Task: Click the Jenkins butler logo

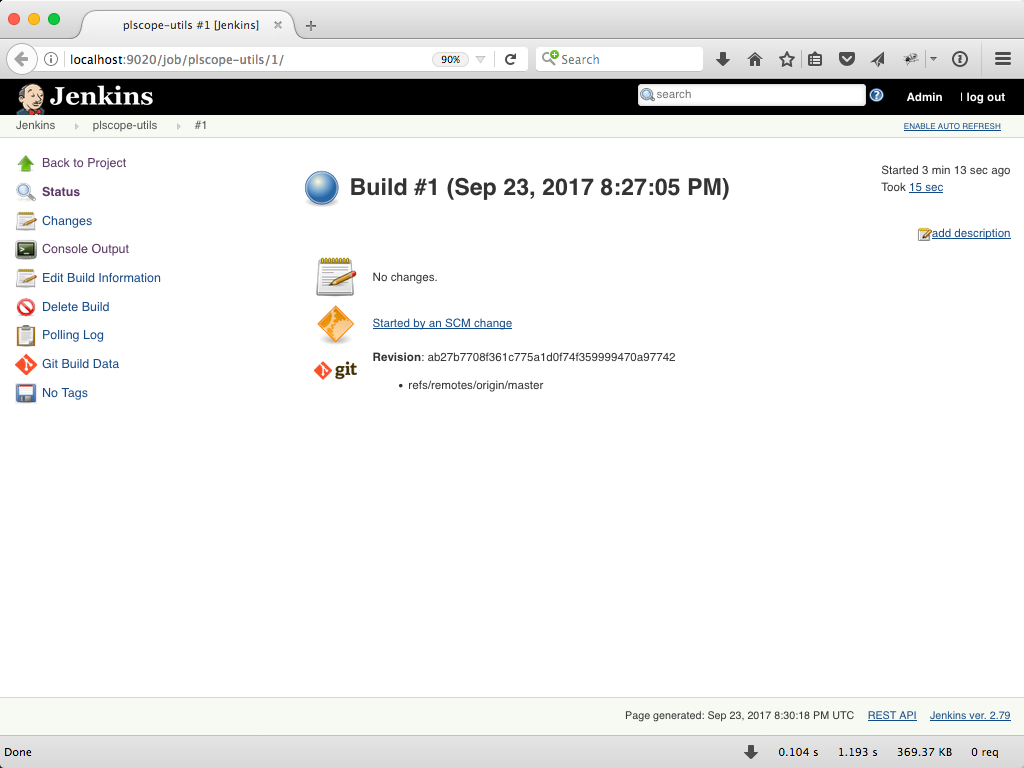Action: point(31,98)
